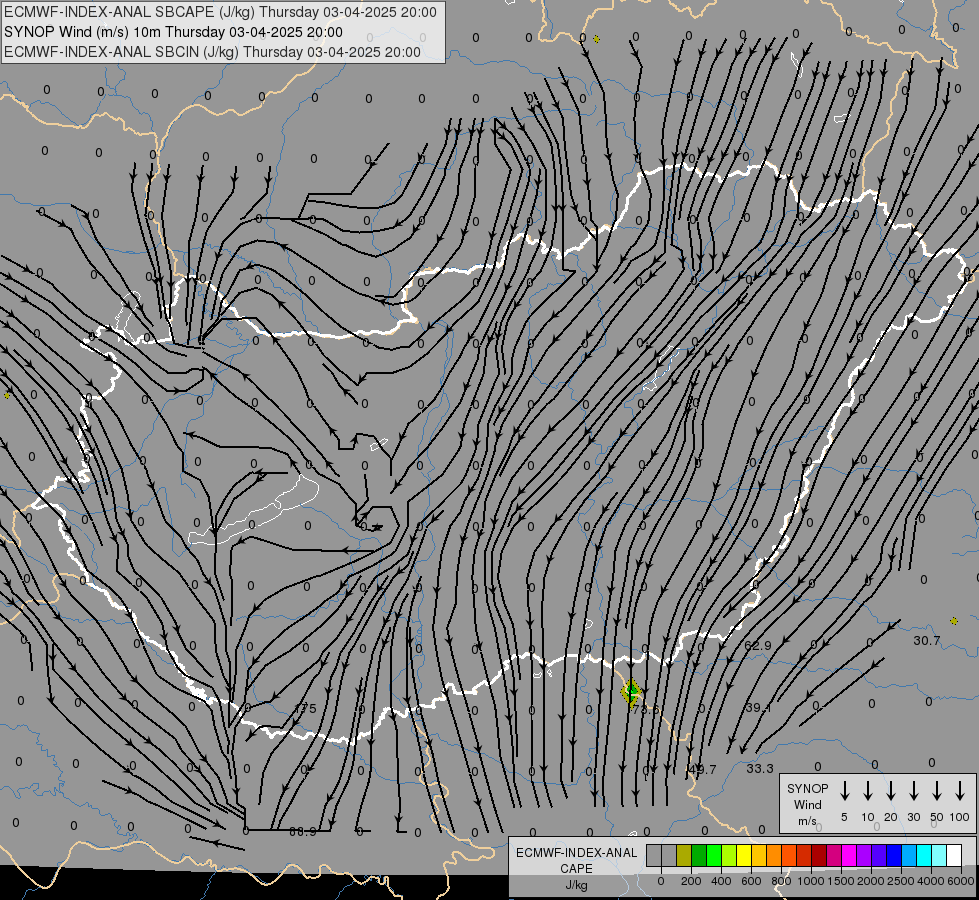The height and width of the screenshot is (900, 979).
Task: Click the 175 value near southern border
Action: tap(305, 709)
